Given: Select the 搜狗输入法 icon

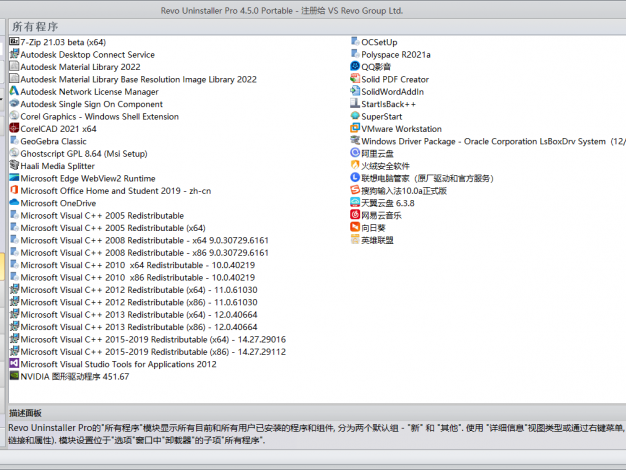Looking at the screenshot, I should coord(355,190).
